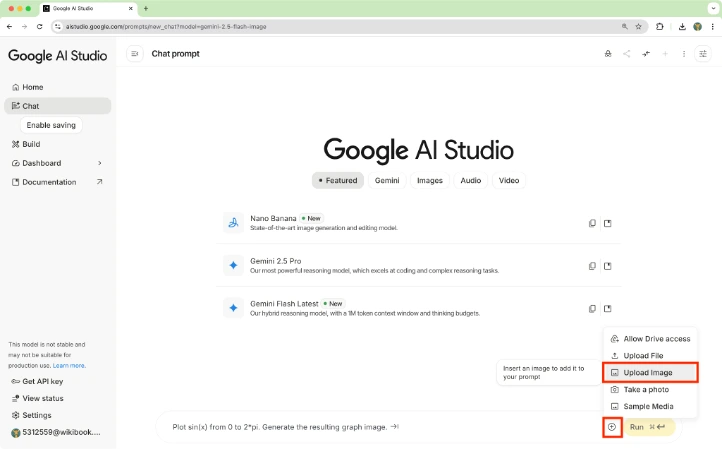
Task: Bookmark page with the star icon
Action: click(x=638, y=27)
